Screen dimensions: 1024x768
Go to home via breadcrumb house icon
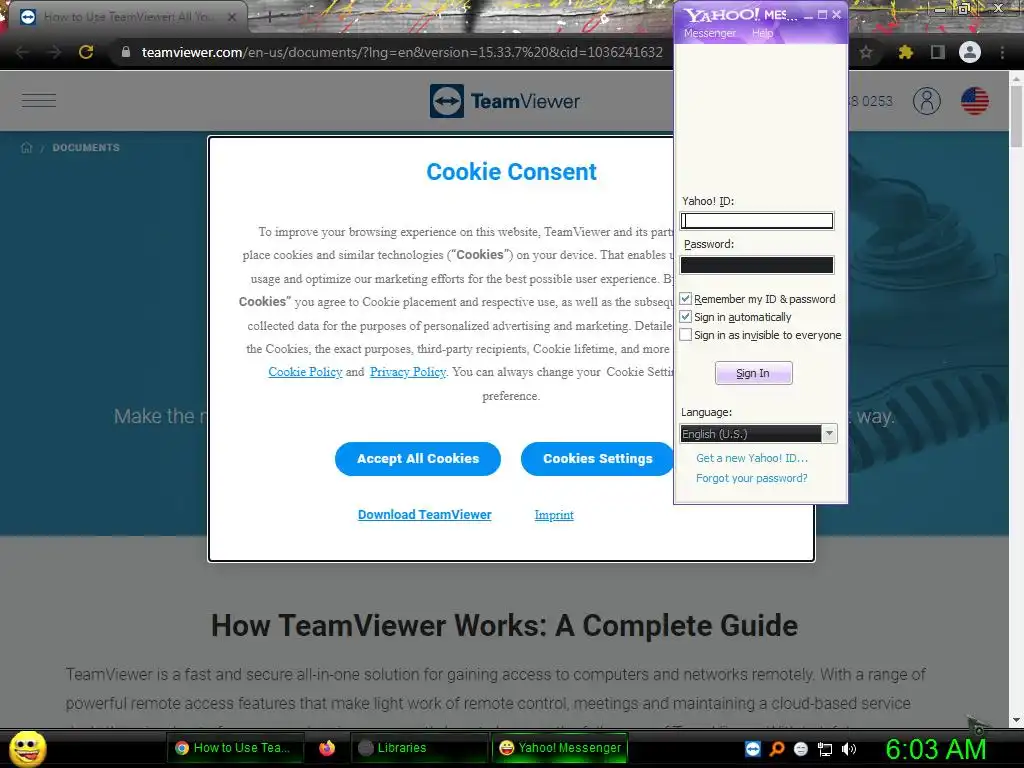27,148
